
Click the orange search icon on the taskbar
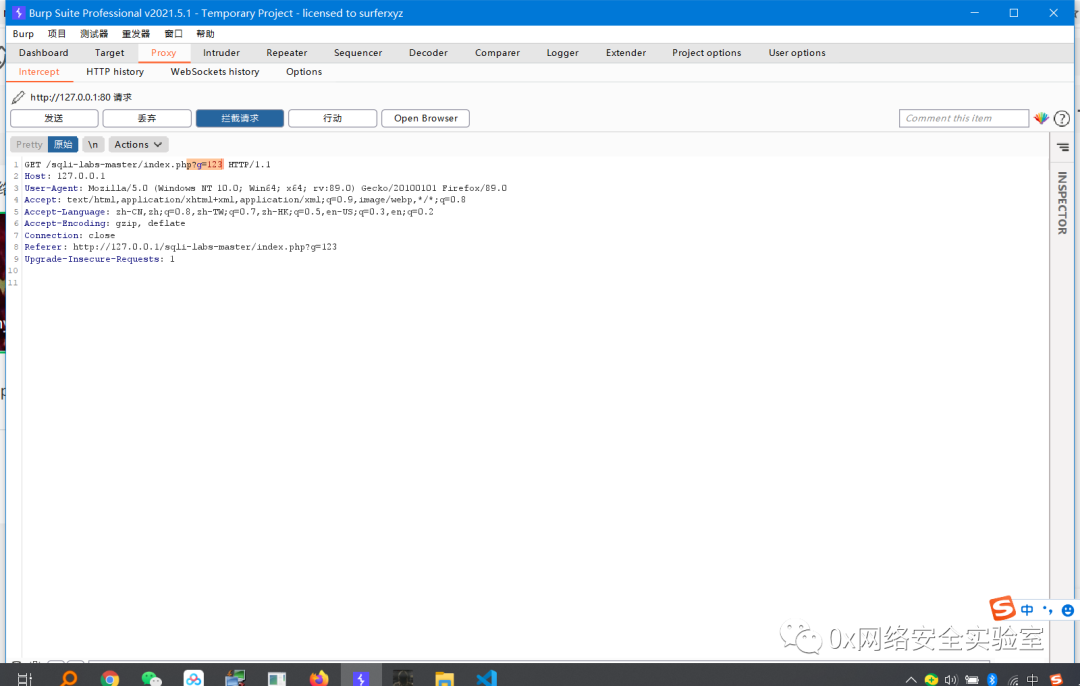click(x=68, y=678)
